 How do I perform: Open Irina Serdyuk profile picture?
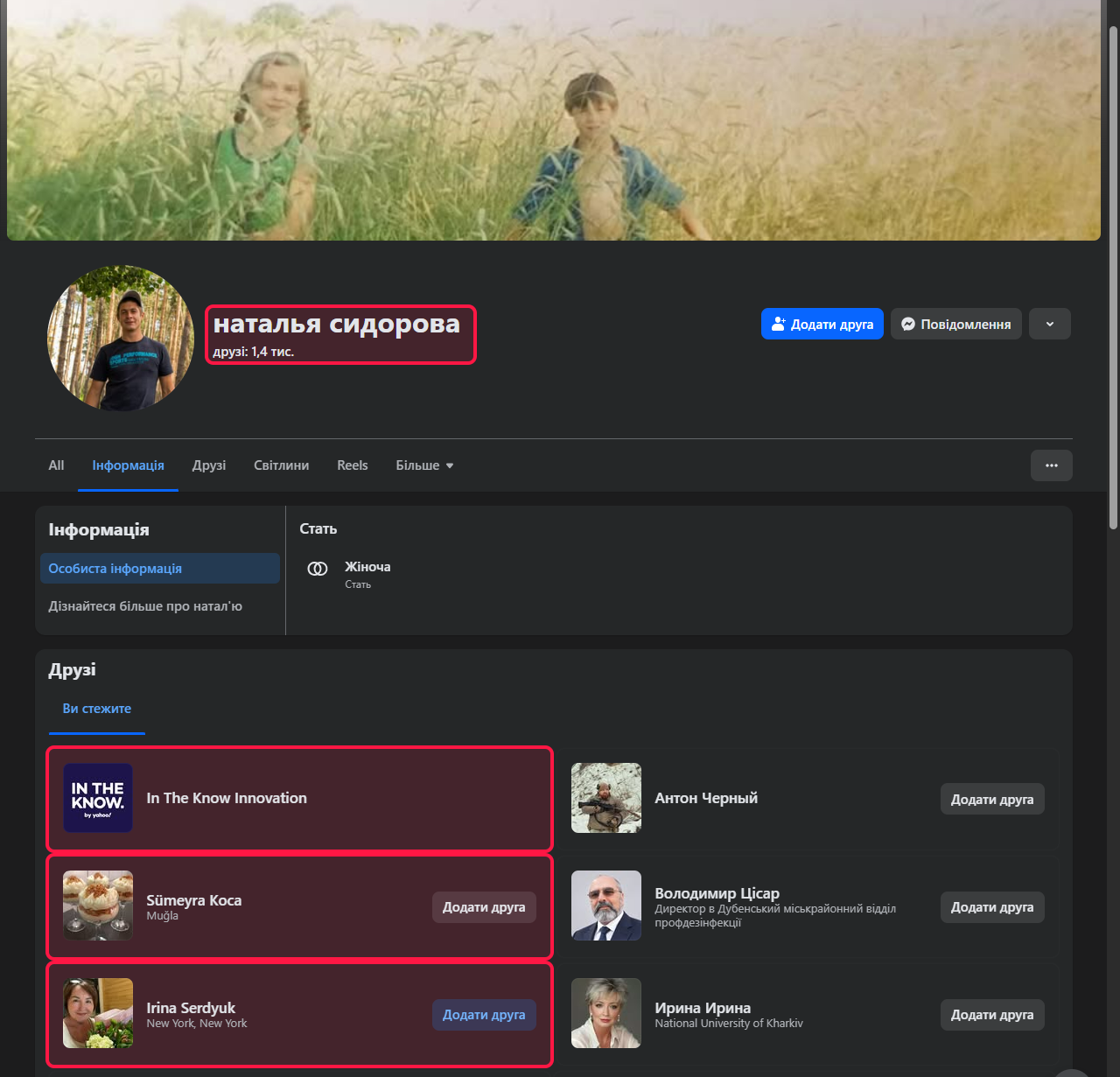tap(98, 1013)
